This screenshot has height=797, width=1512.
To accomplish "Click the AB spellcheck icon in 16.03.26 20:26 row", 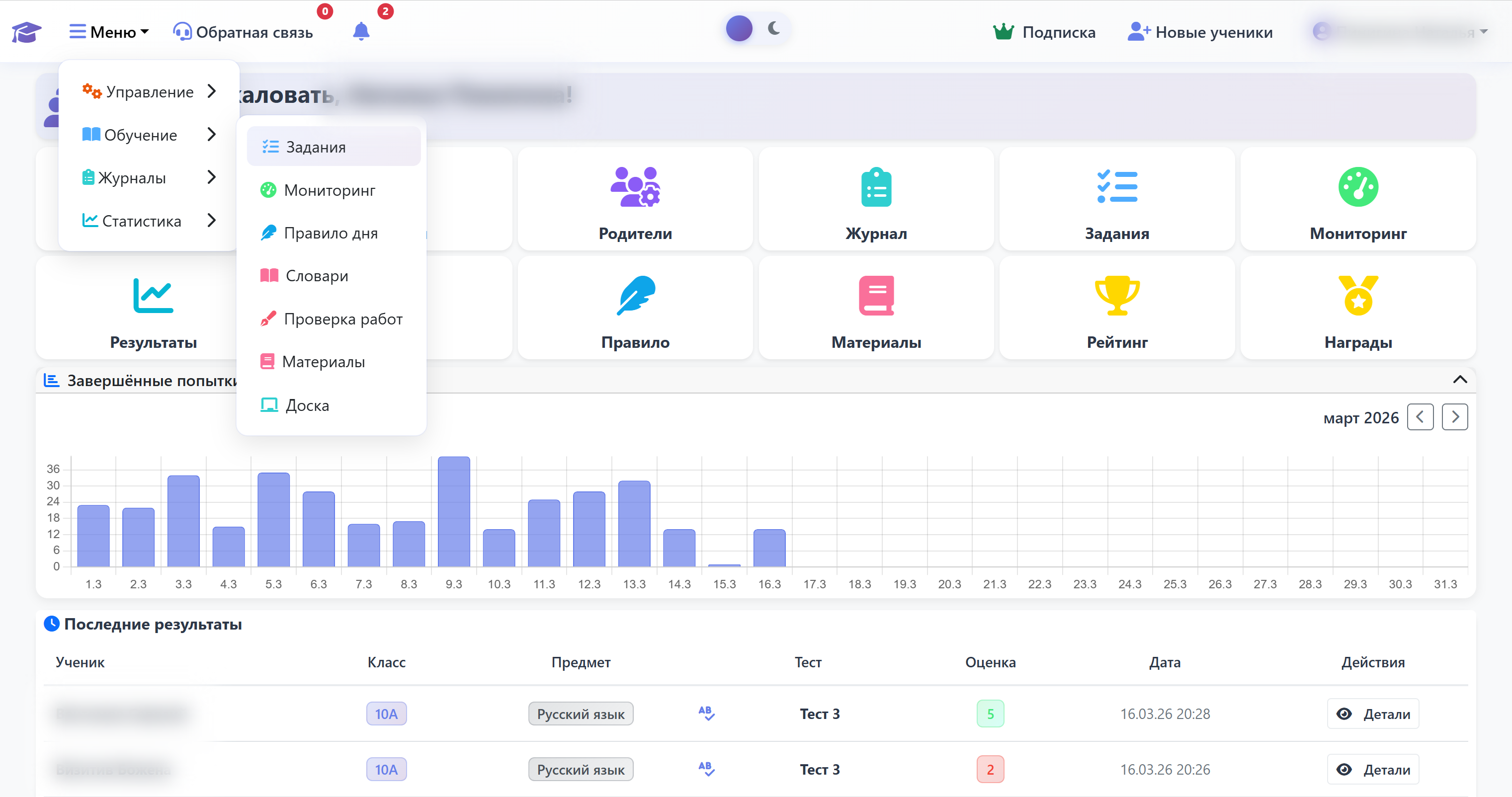I will pos(706,769).
